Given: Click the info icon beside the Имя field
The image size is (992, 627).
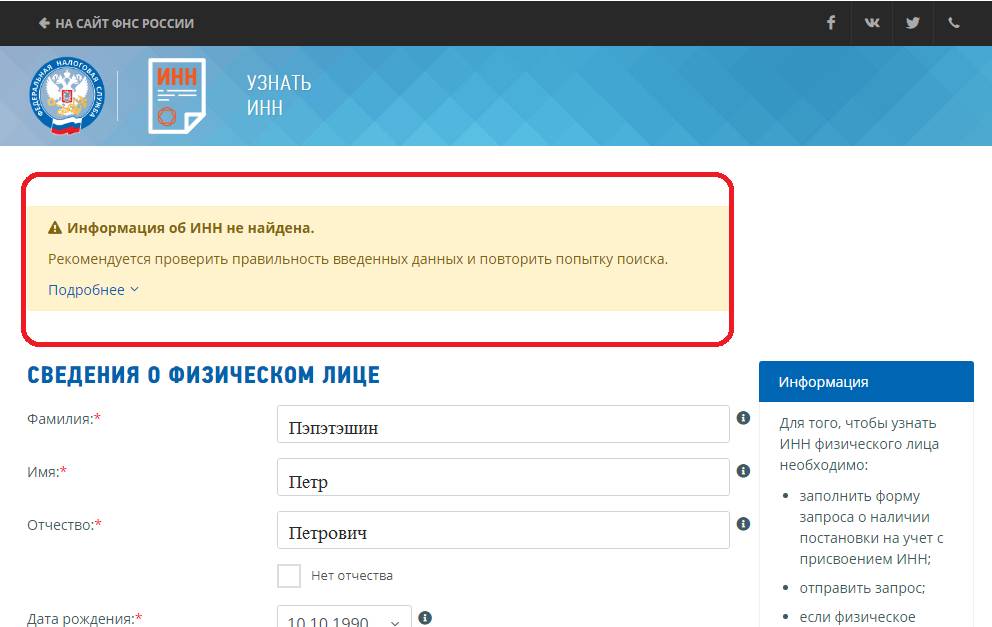Looking at the screenshot, I should (x=745, y=472).
